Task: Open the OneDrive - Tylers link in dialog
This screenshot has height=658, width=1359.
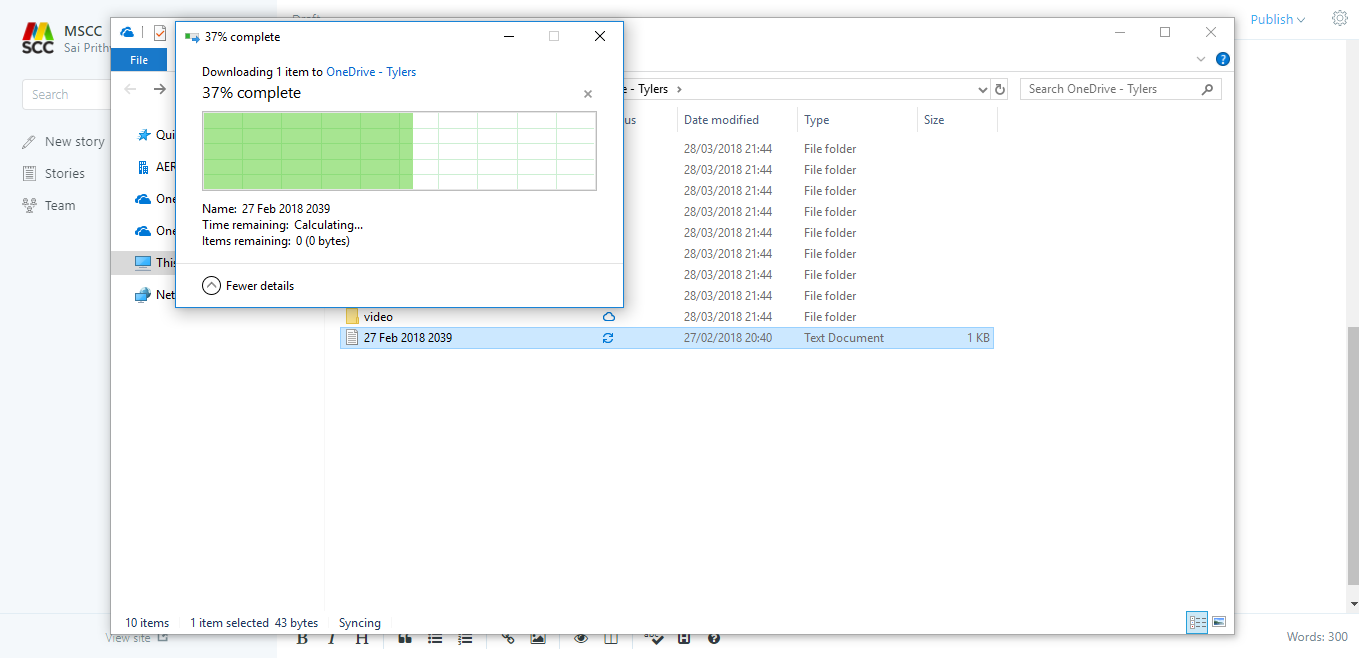Action: 371,72
